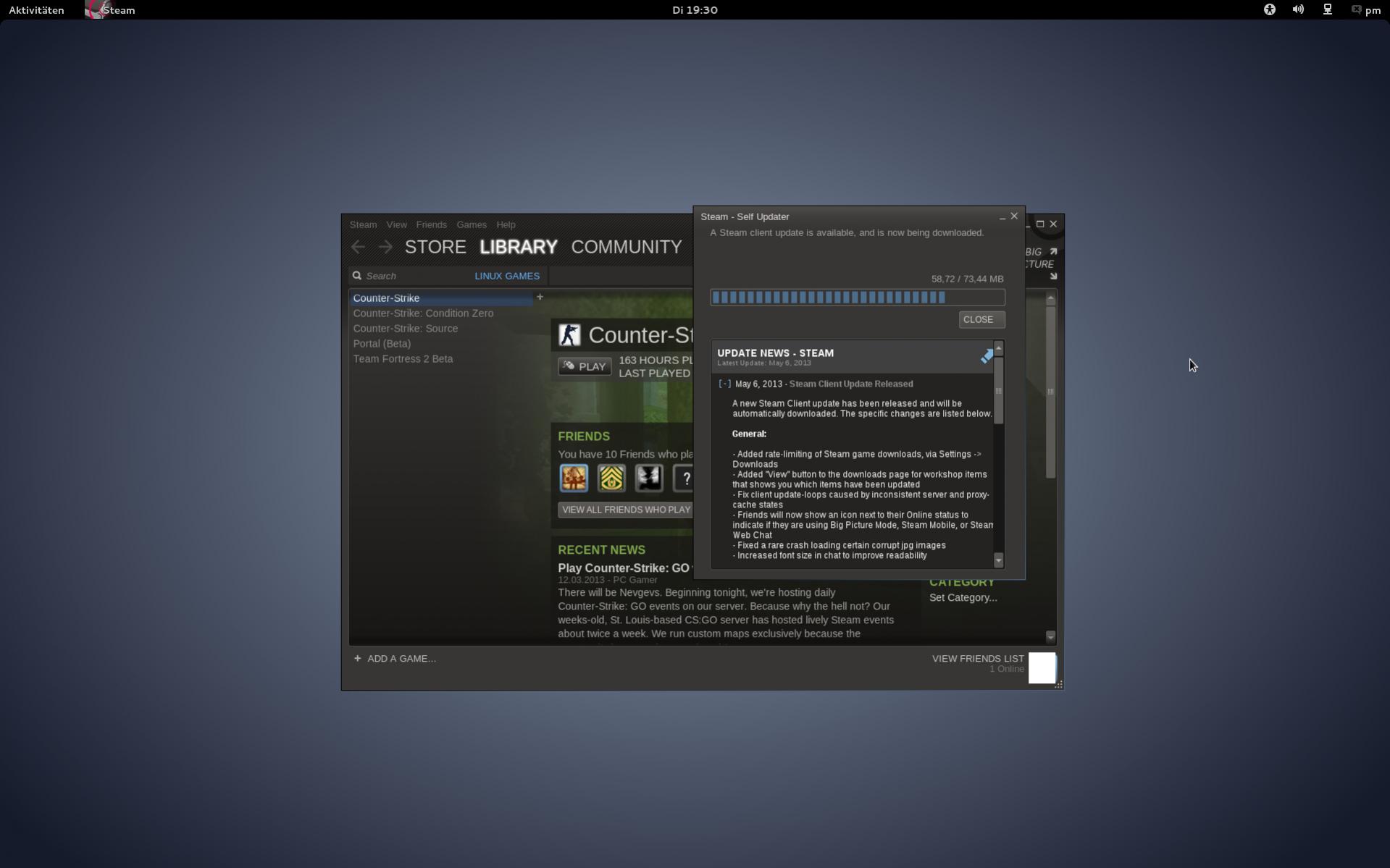Viewport: 1390px width, 868px height.
Task: Switch to the Community tab
Action: [x=627, y=247]
